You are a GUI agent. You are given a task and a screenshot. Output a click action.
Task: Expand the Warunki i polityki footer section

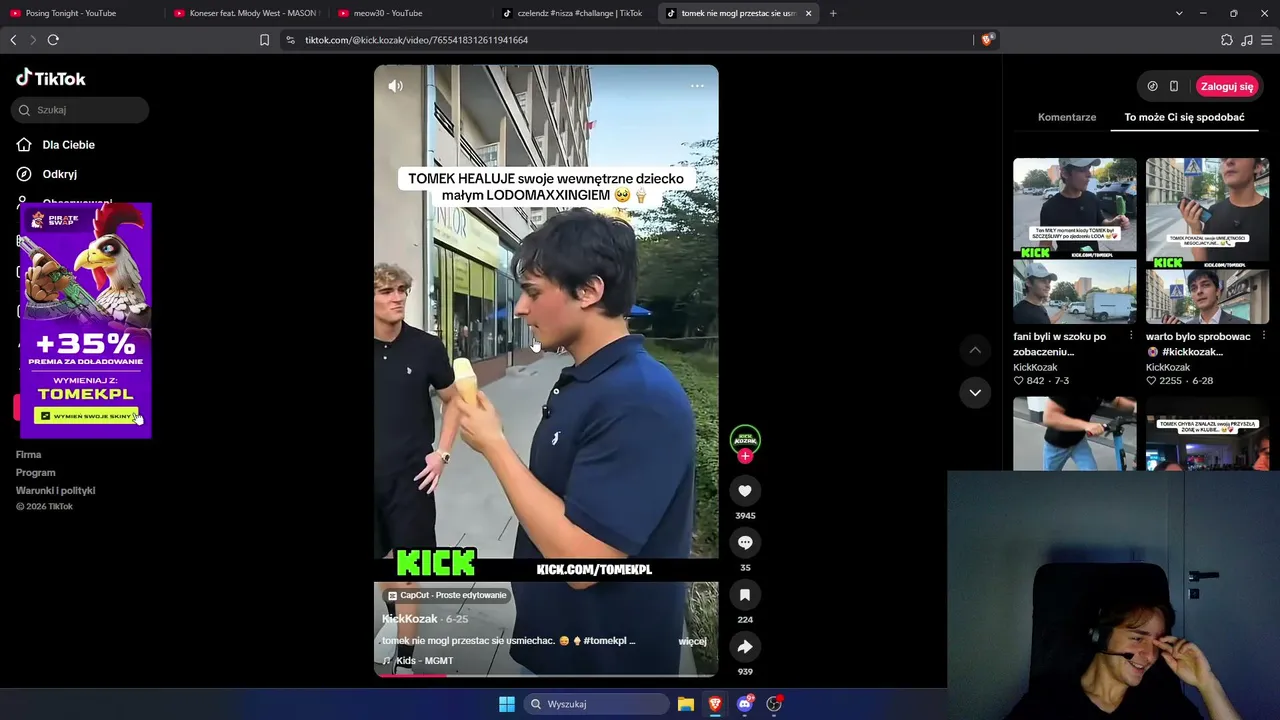point(55,491)
